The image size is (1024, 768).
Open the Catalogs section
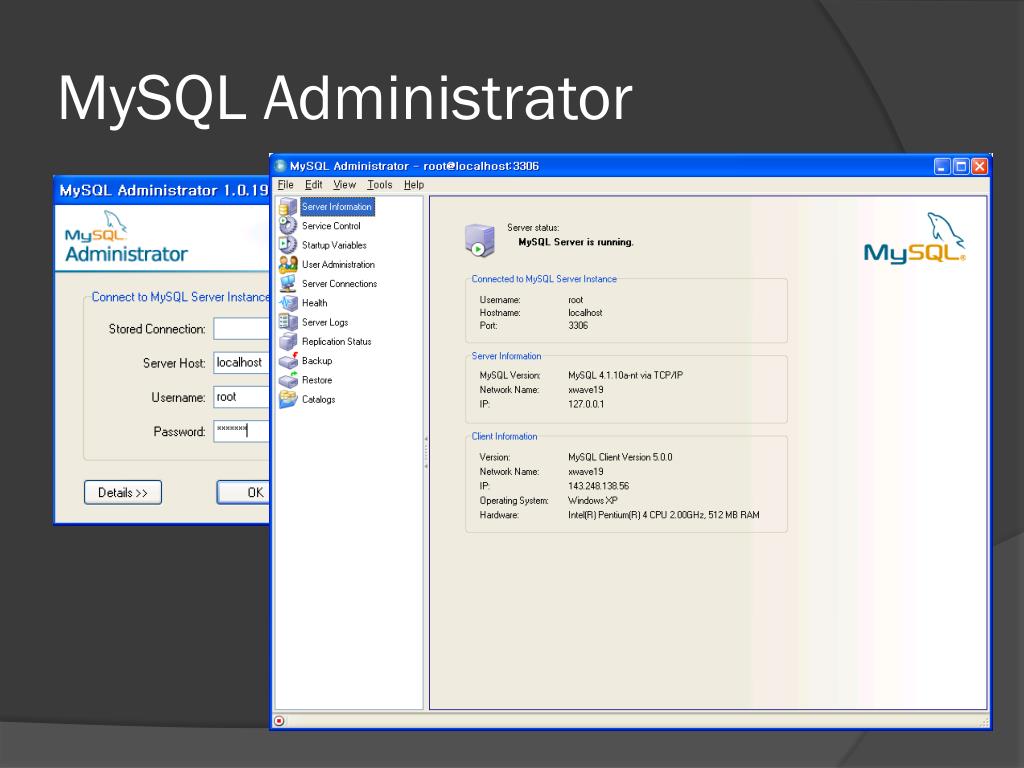pos(319,399)
